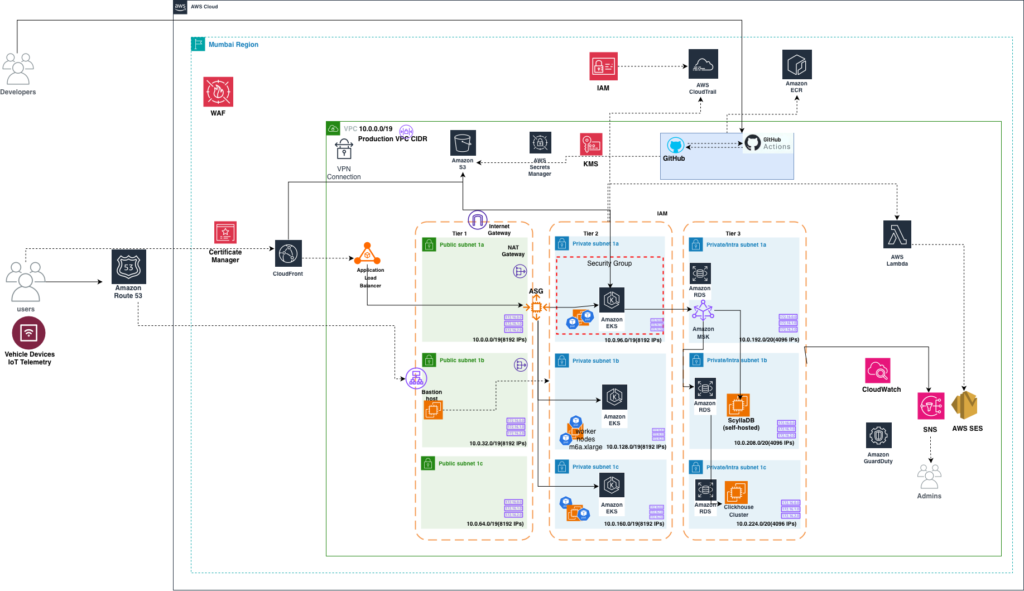
Task: Select the 10.0.192.0/20(4096 IPs) text
Action: click(769, 340)
